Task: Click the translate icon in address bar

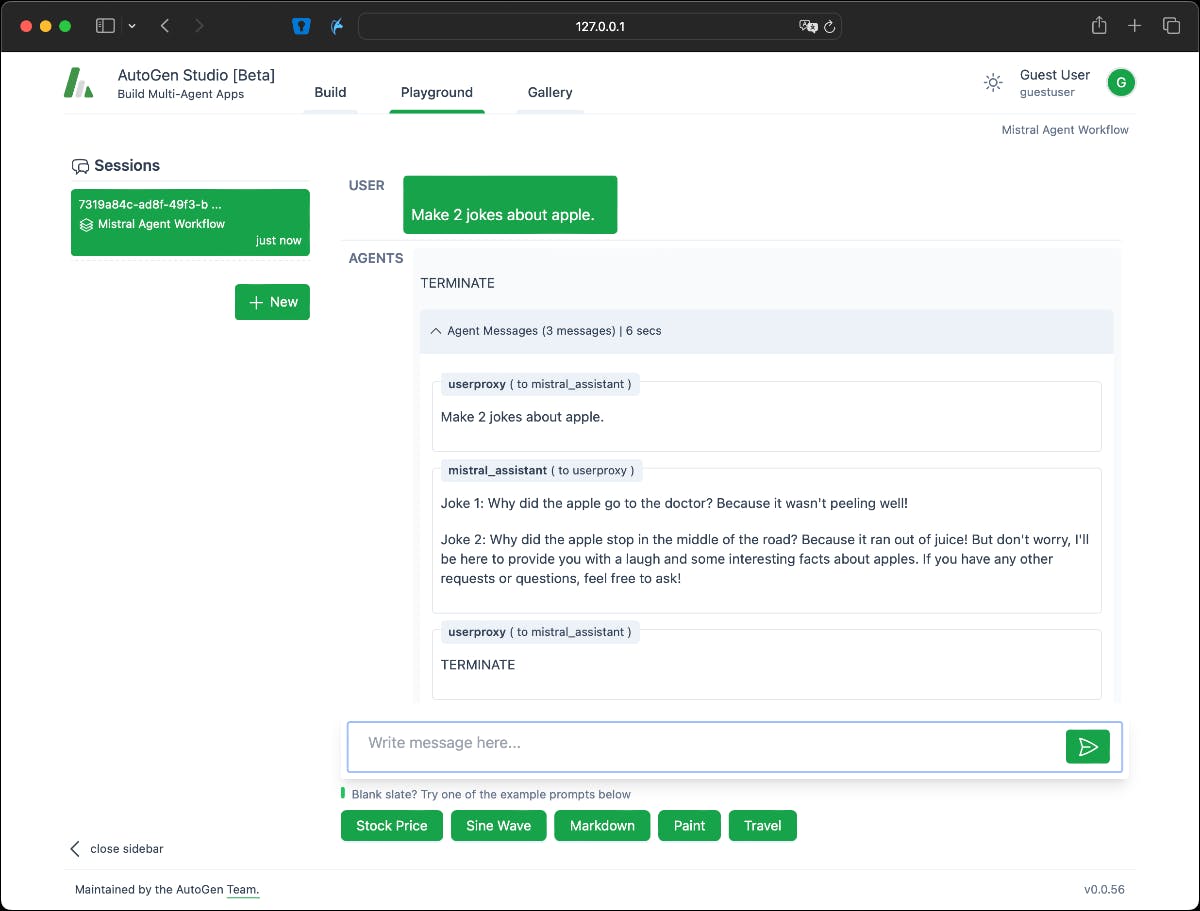Action: tap(808, 26)
